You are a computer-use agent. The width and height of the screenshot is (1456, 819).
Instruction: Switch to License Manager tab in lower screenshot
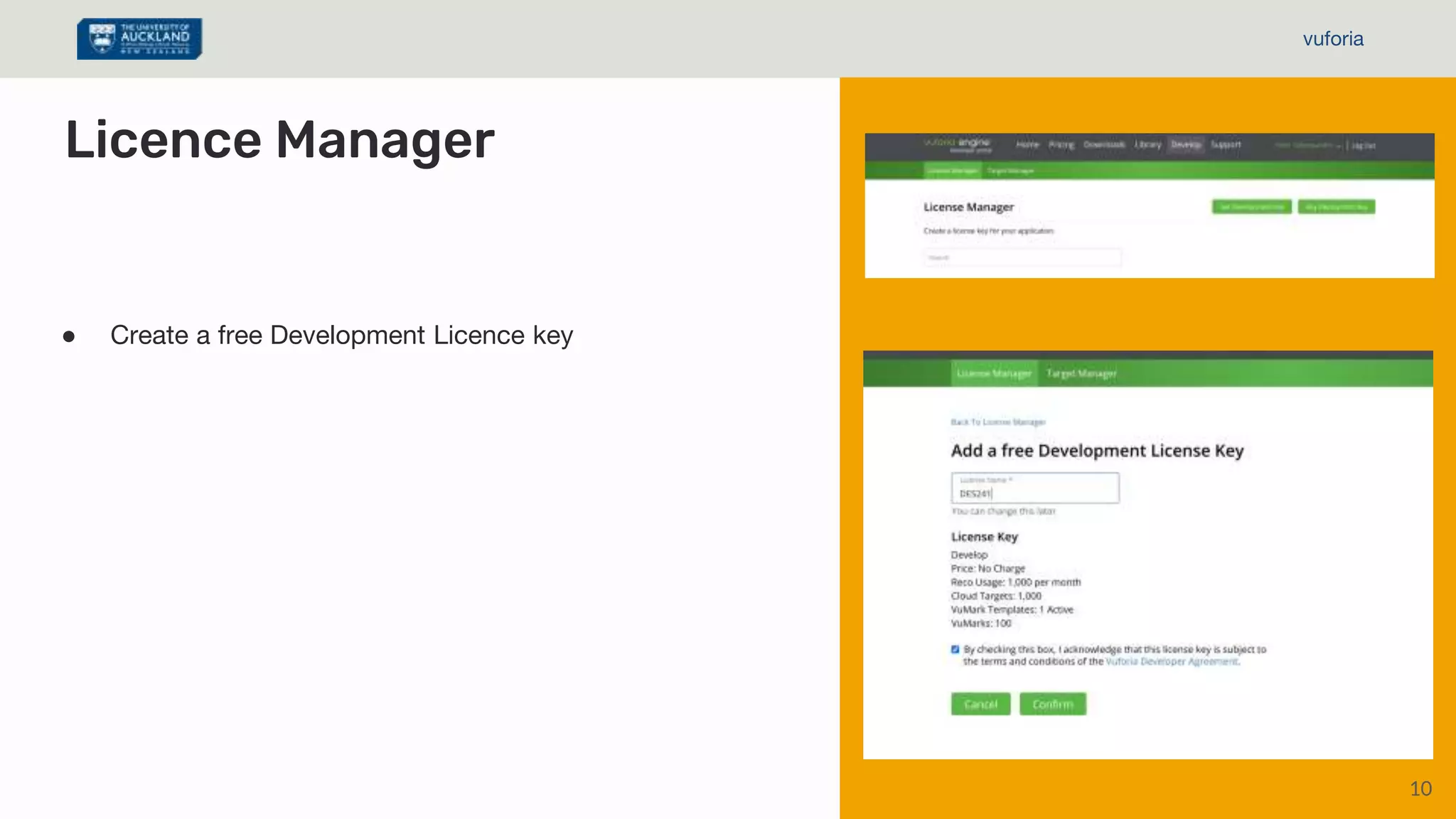point(993,374)
